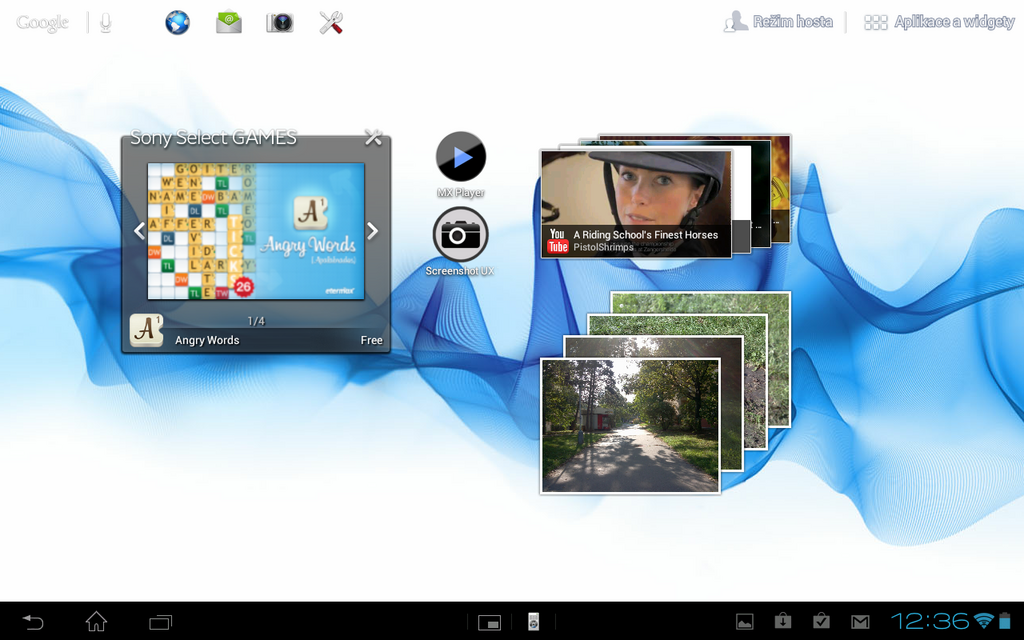Open the top photo in the photo stack widget

[x=630, y=424]
